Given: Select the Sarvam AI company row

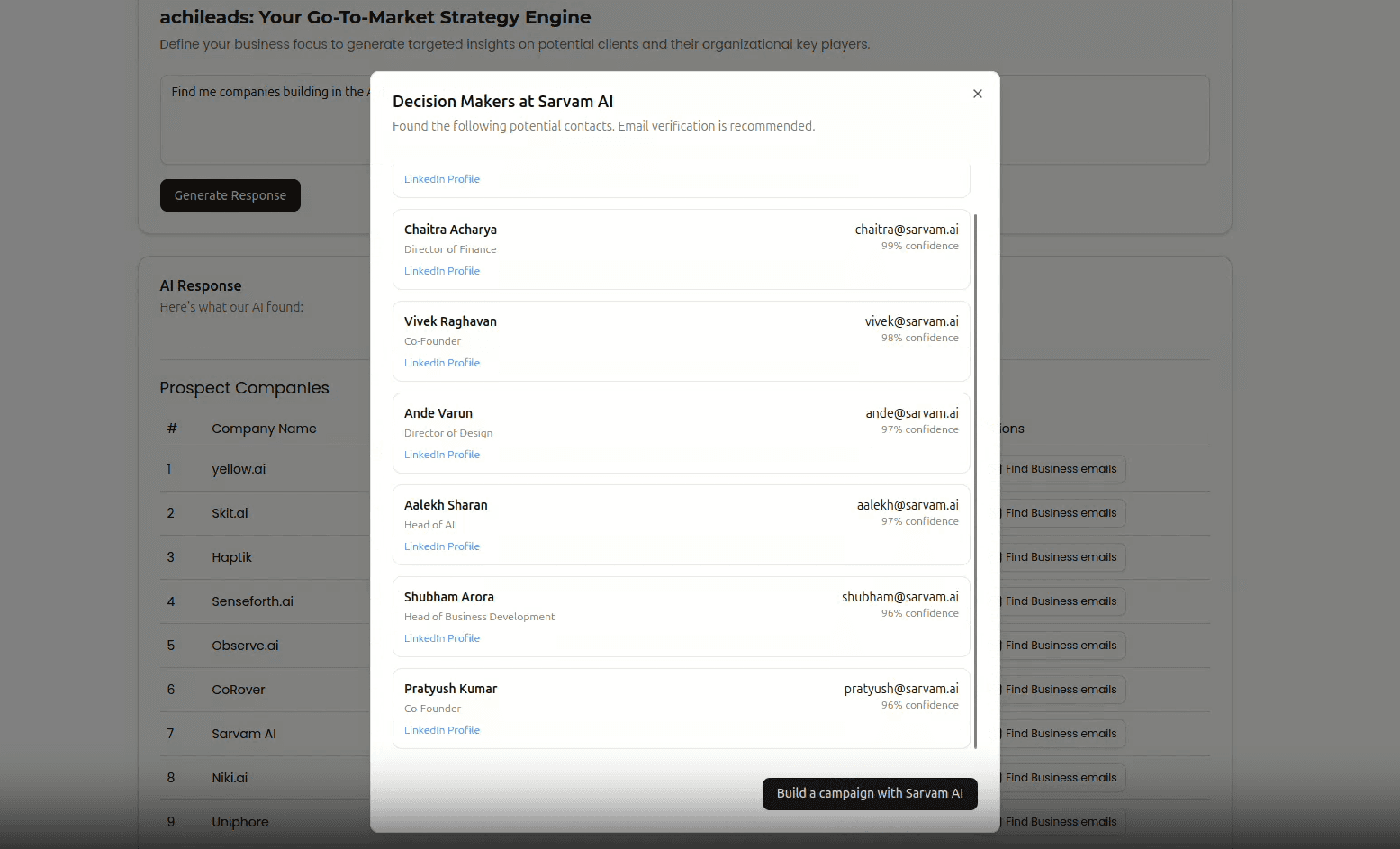Looking at the screenshot, I should point(244,733).
